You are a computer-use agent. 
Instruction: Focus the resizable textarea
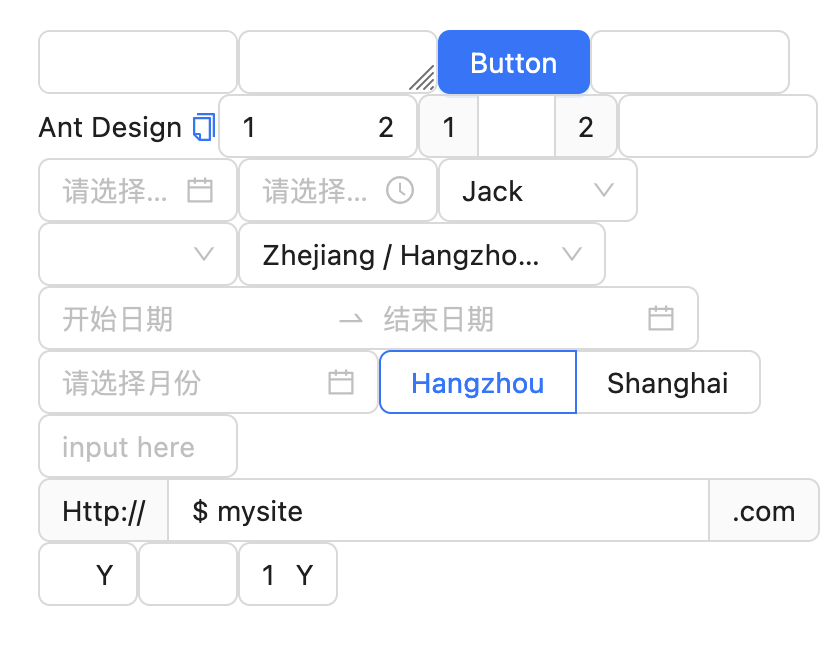(x=338, y=62)
